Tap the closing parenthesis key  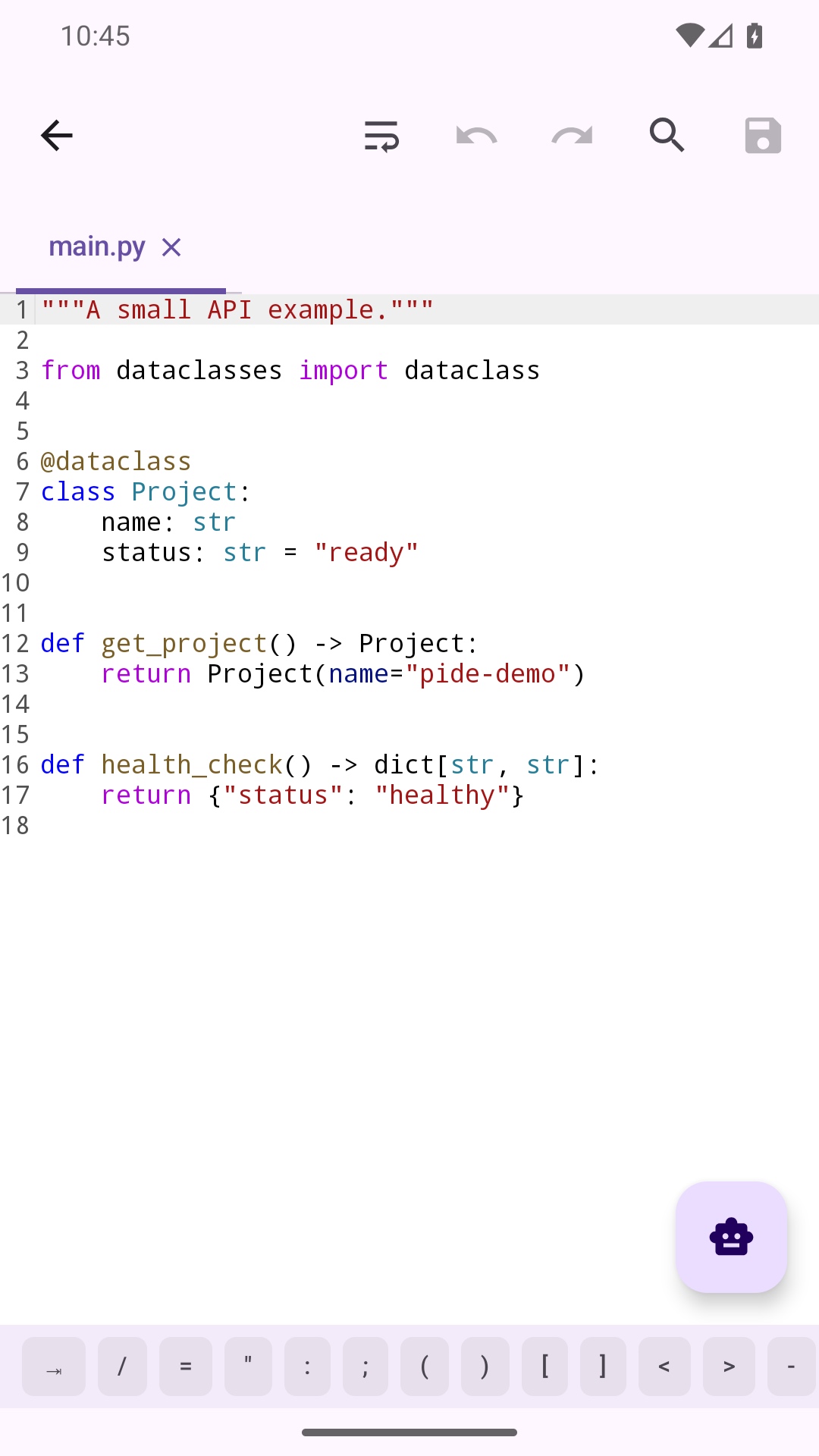(x=485, y=1367)
